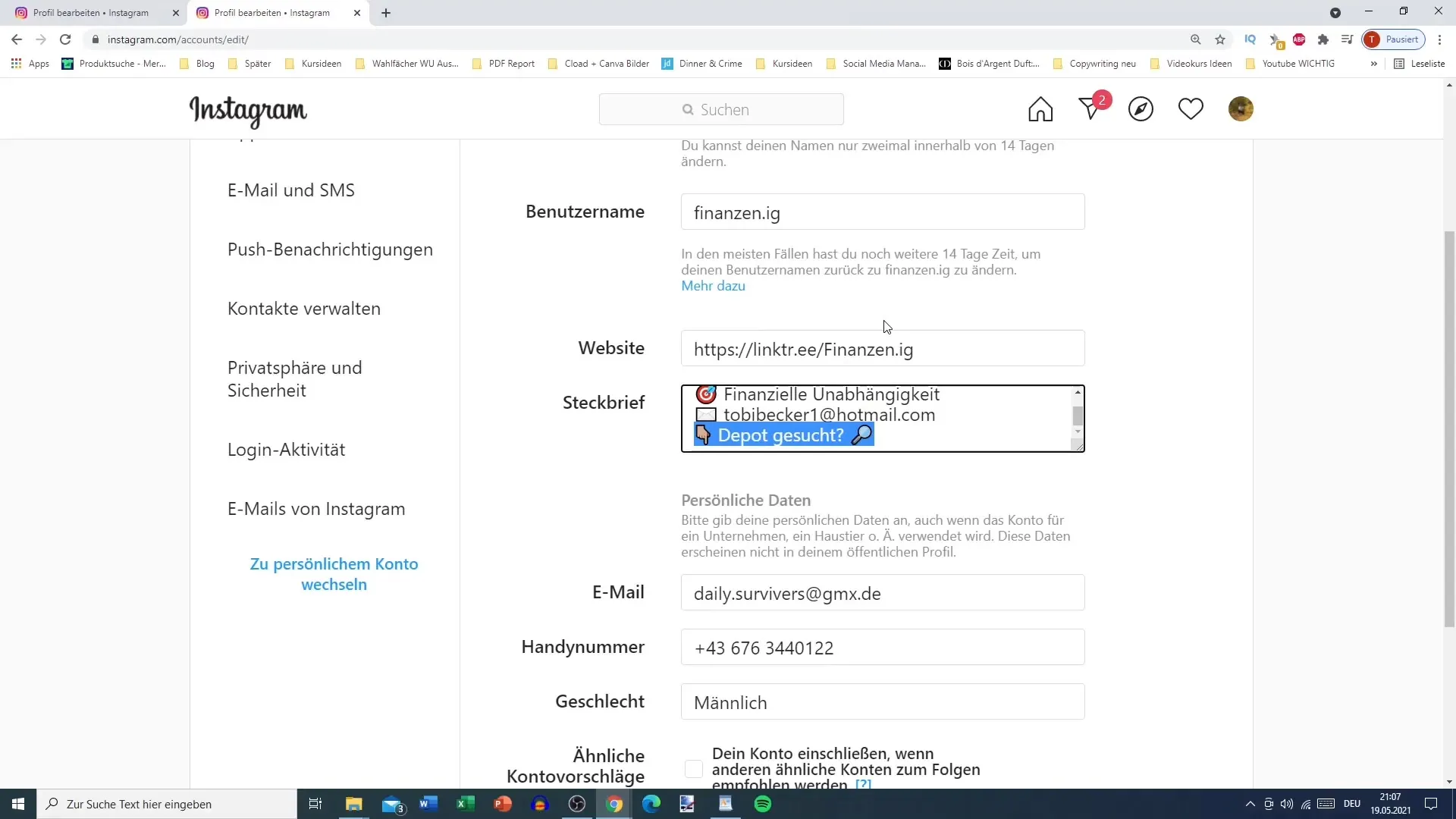Launch Word from taskbar
Image resolution: width=1456 pixels, height=819 pixels.
click(428, 804)
